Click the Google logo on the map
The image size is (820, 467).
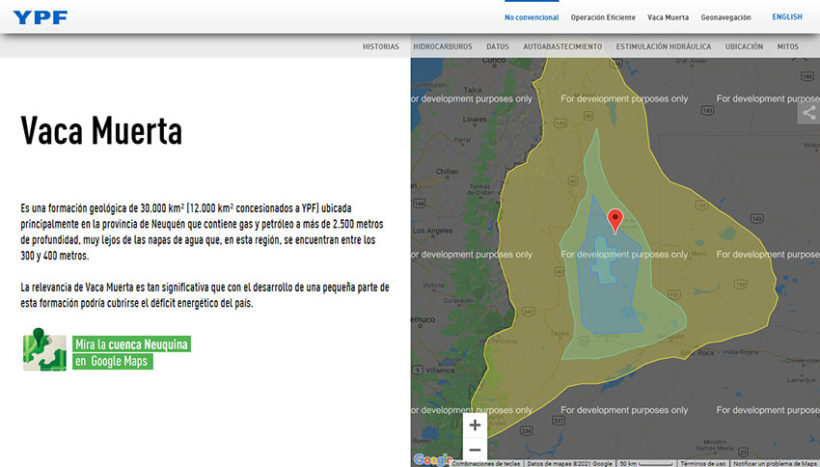pos(431,460)
